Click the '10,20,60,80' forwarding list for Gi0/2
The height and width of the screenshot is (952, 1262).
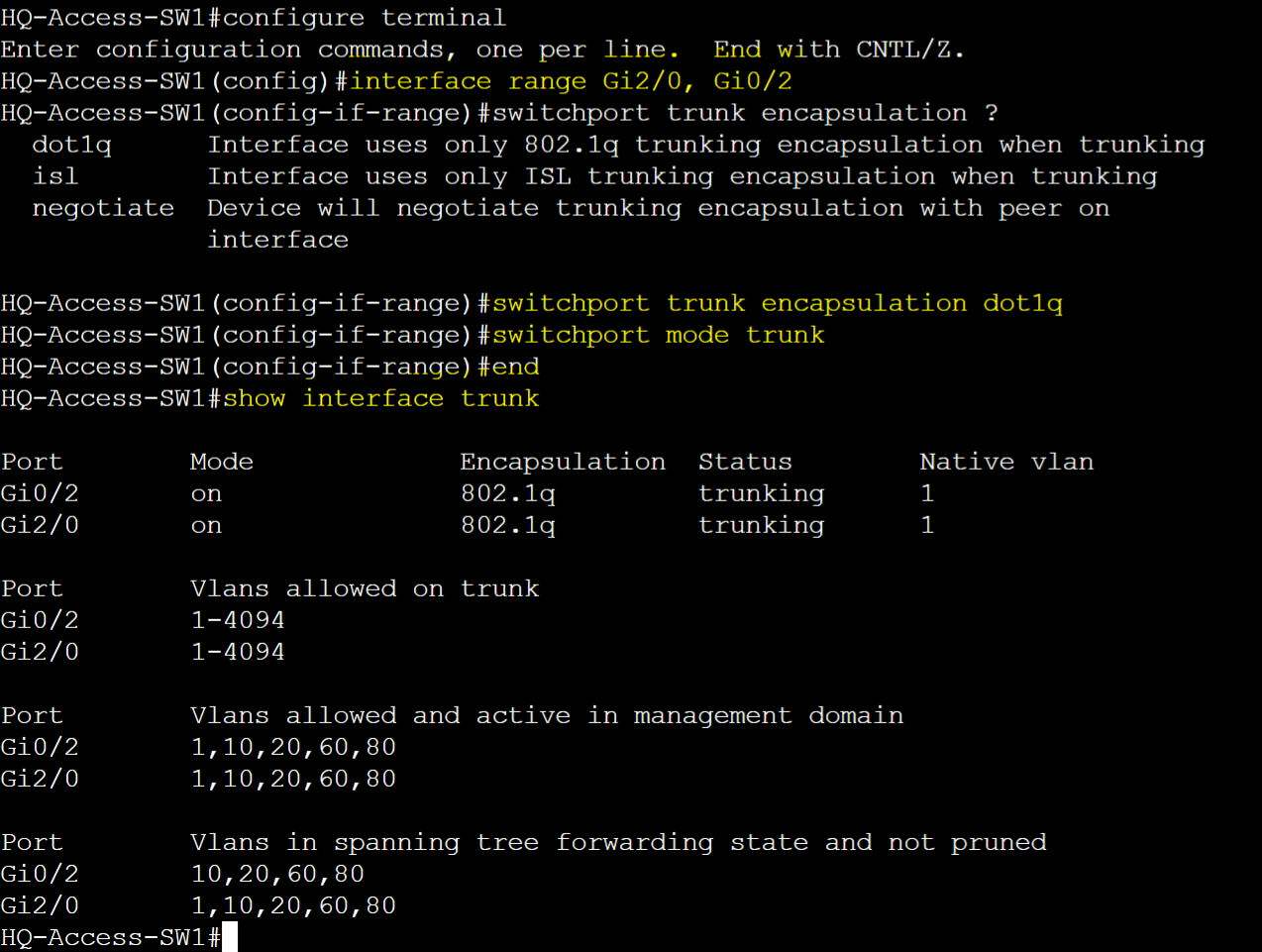(x=277, y=874)
